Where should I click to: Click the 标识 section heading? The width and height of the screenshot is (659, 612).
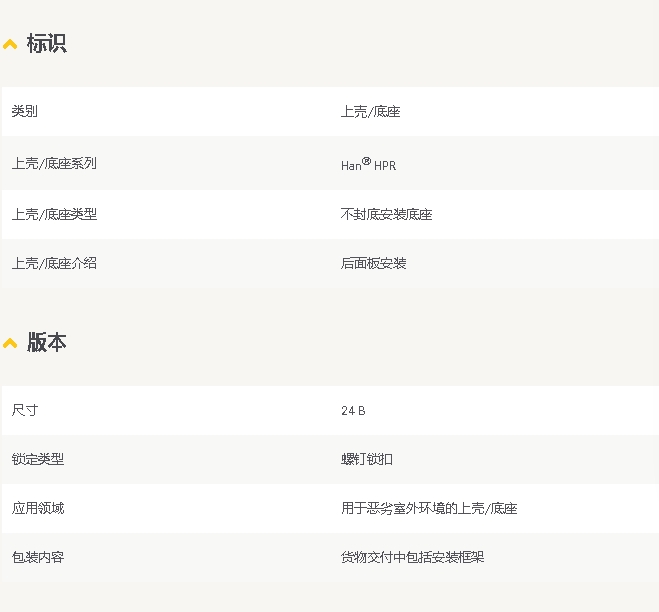(46, 43)
